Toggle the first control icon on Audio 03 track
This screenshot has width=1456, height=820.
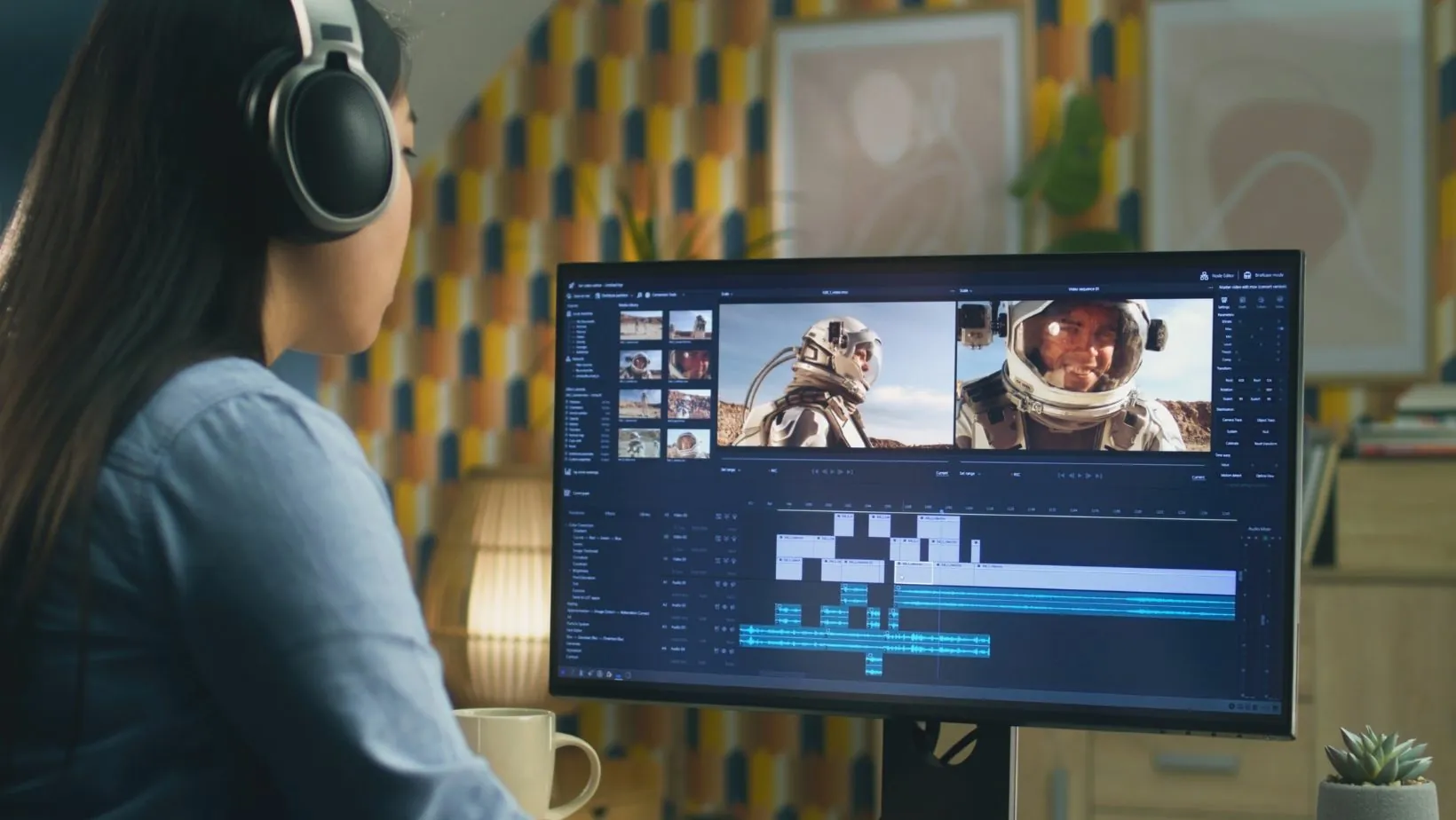716,628
